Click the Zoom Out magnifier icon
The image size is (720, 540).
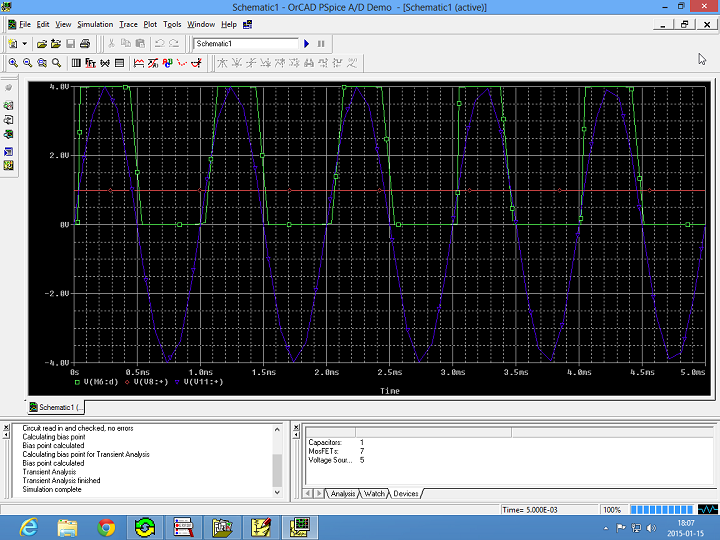pos(26,63)
